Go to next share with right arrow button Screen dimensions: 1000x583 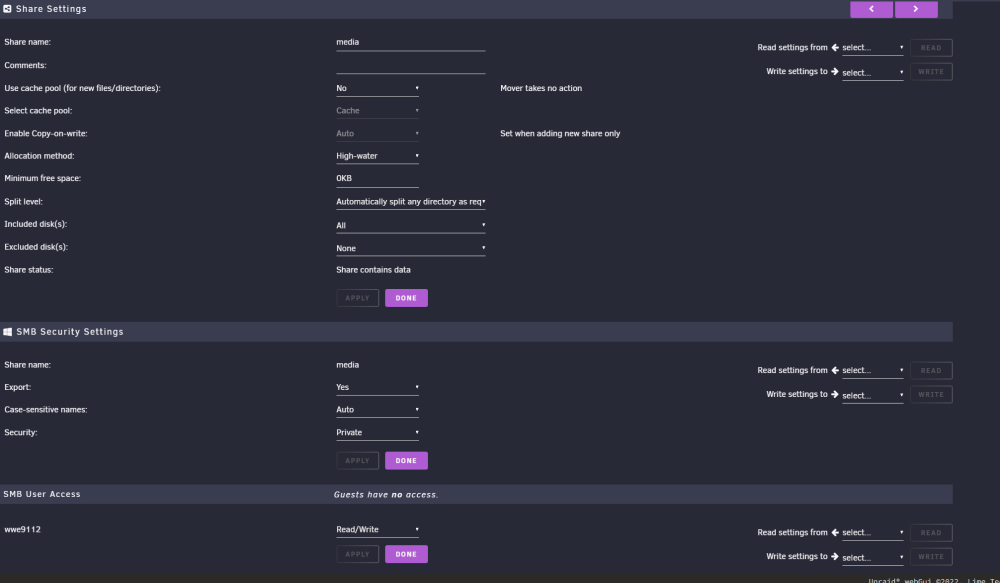[916, 9]
